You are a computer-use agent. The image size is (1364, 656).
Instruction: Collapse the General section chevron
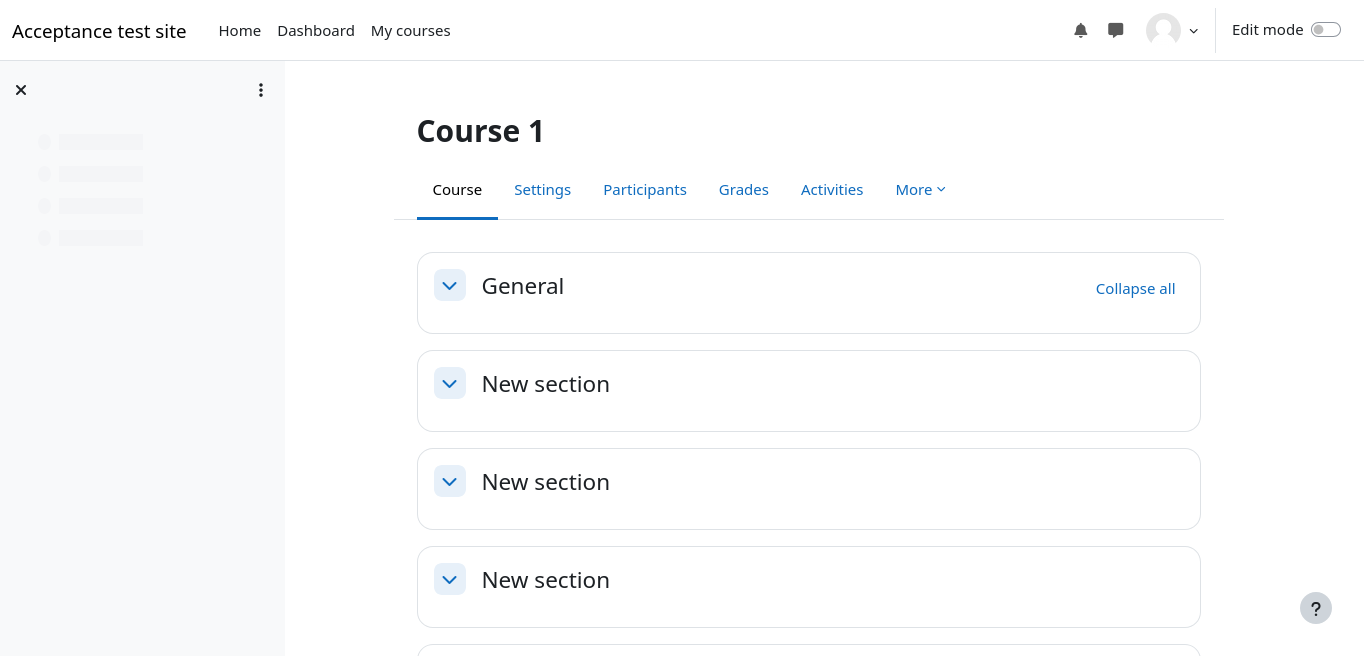point(450,285)
